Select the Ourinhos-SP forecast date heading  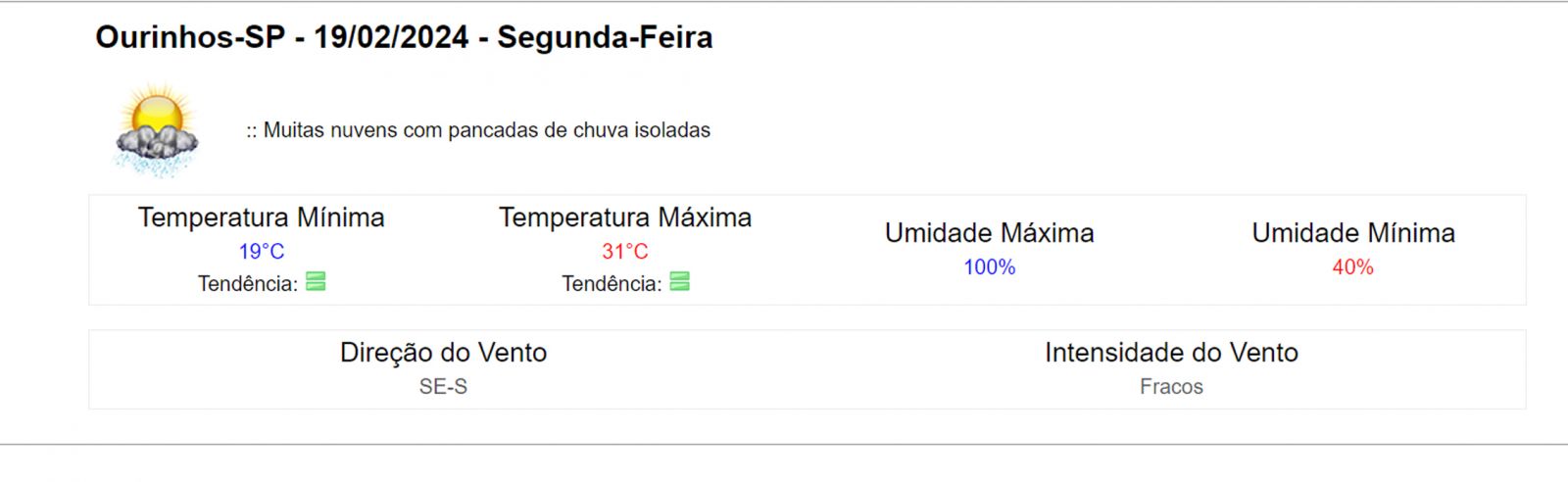click(404, 37)
